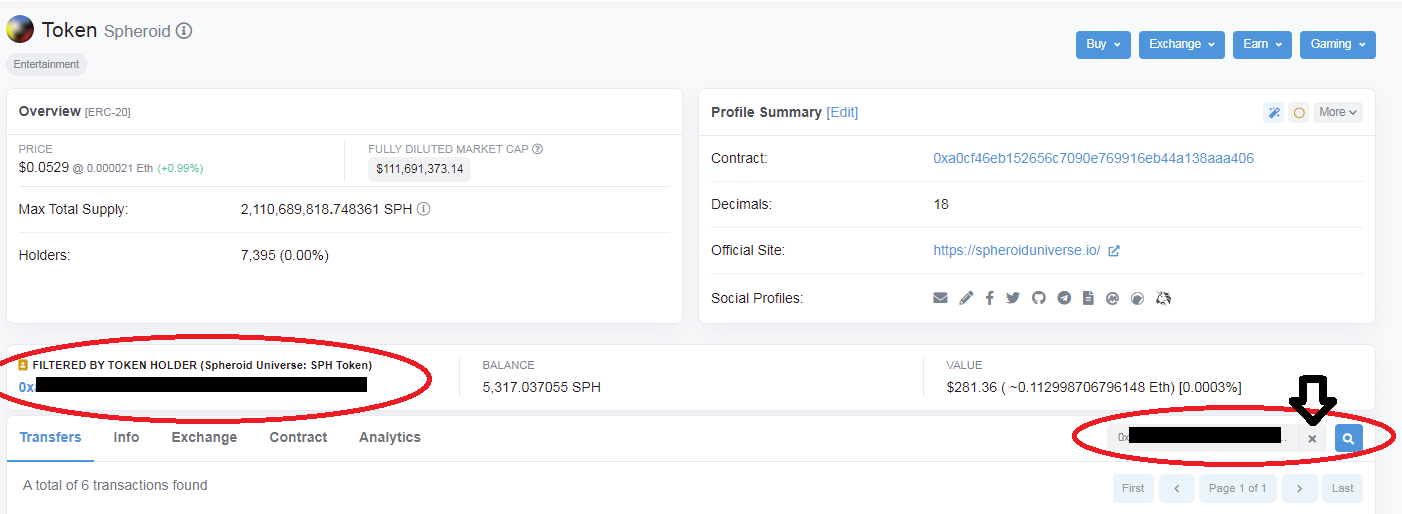Click the blog pencil social icon
Screen dimensions: 1402x514
tap(965, 298)
